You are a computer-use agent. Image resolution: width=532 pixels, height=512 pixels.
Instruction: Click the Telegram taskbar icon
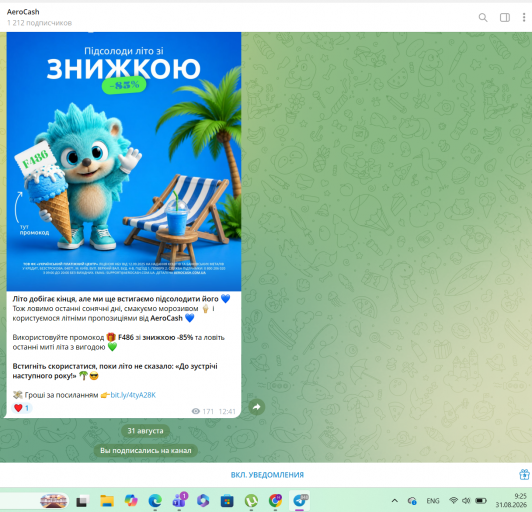300,500
